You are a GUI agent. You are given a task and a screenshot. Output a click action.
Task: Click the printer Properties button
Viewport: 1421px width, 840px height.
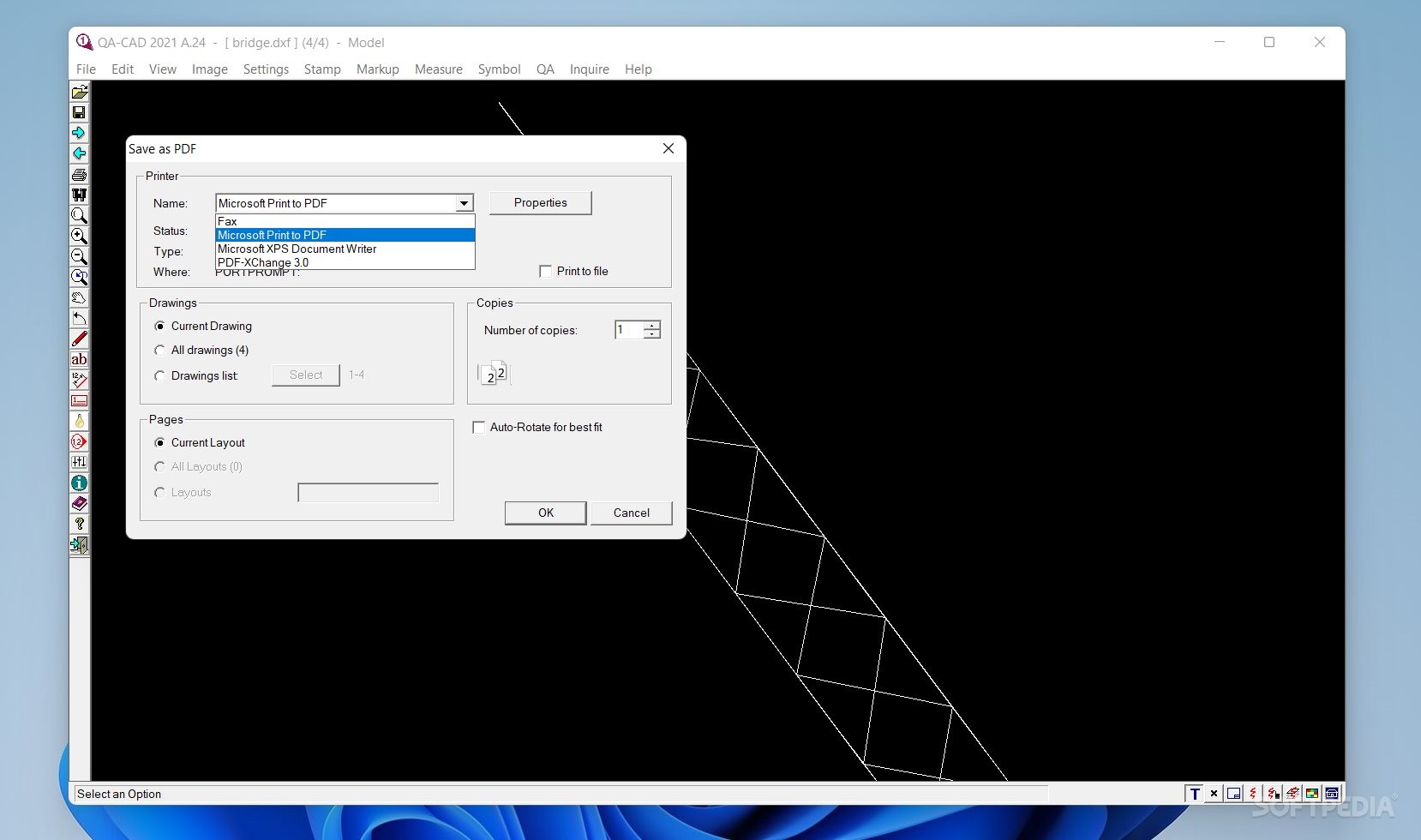pyautogui.click(x=541, y=203)
